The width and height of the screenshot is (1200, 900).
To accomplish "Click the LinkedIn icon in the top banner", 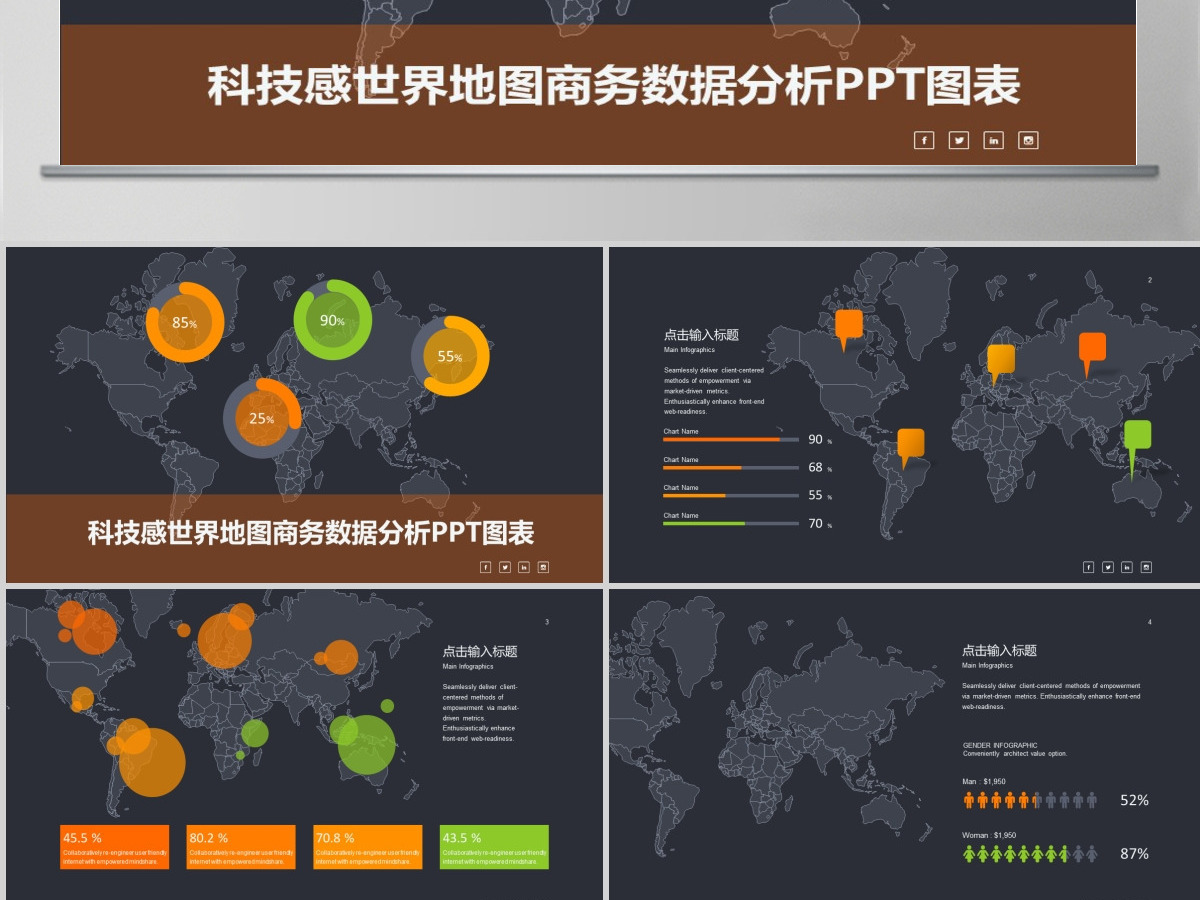I will coord(993,140).
